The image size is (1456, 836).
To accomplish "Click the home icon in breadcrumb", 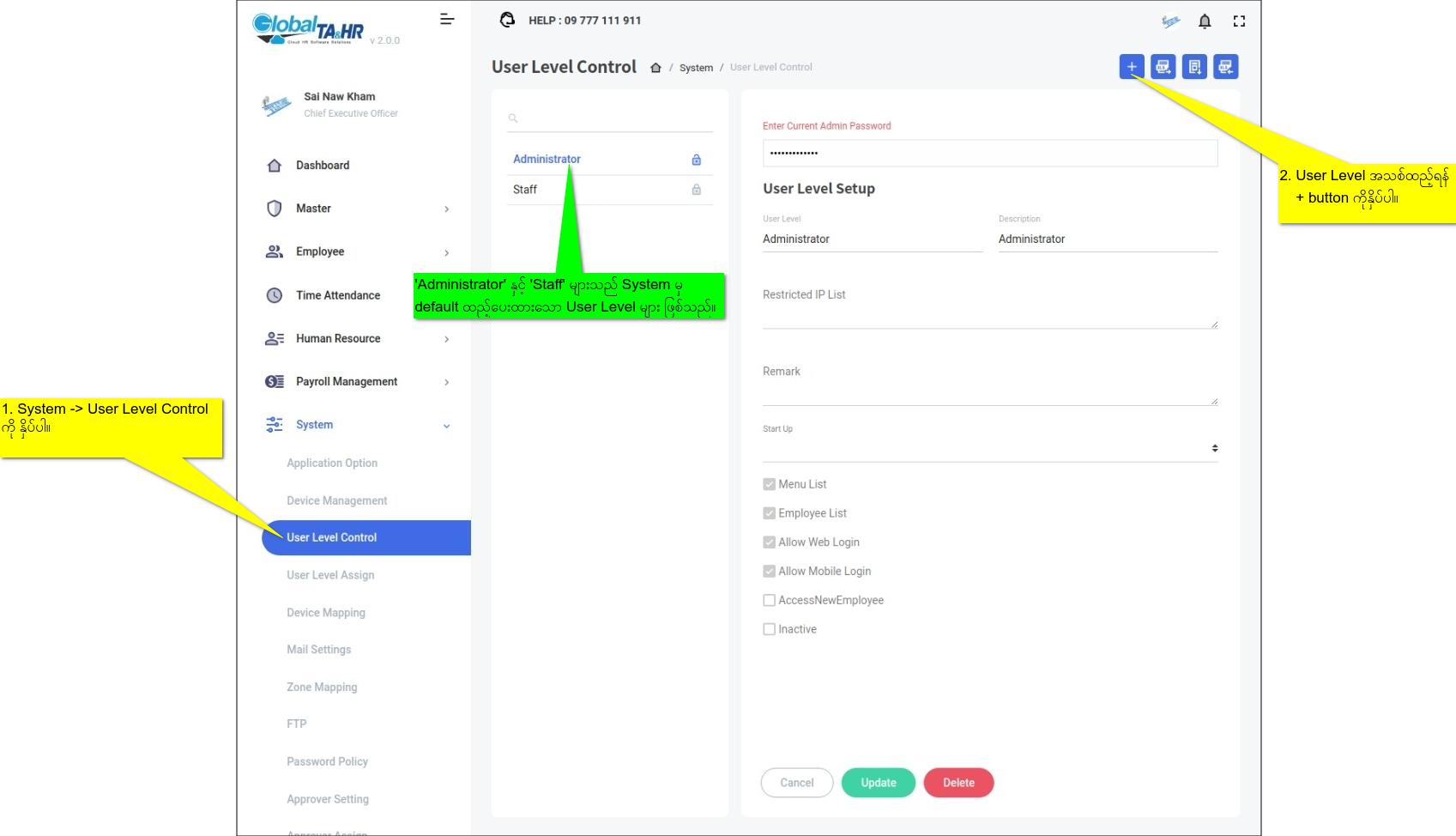I will (x=656, y=68).
